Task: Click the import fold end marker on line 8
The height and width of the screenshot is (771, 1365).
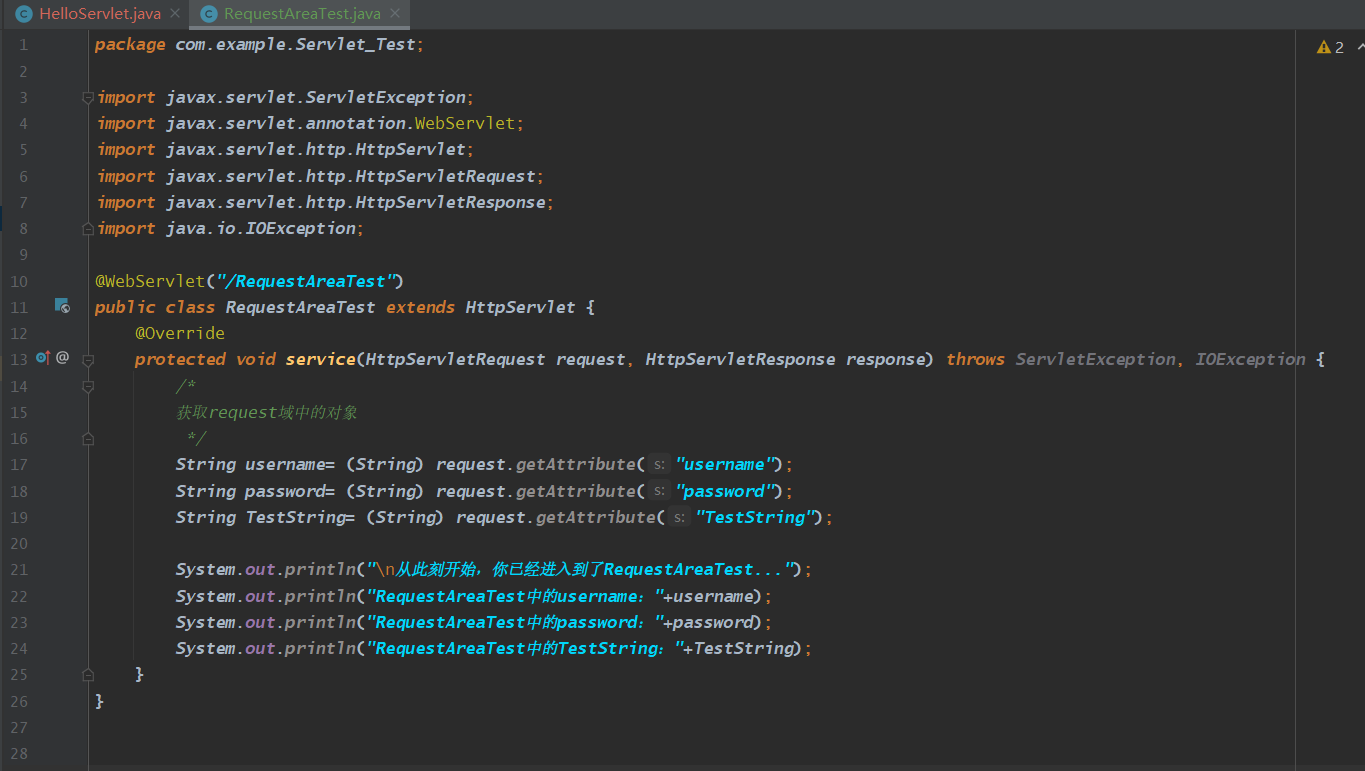Action: click(88, 228)
